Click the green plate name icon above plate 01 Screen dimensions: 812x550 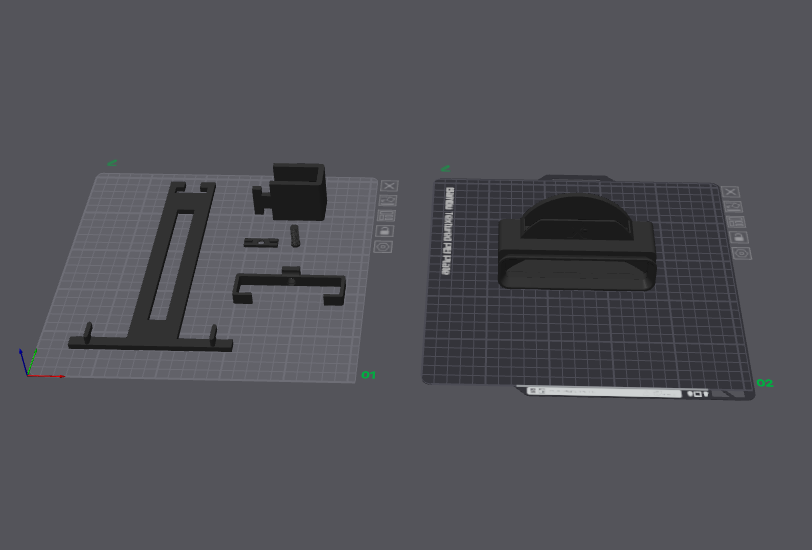(112, 163)
